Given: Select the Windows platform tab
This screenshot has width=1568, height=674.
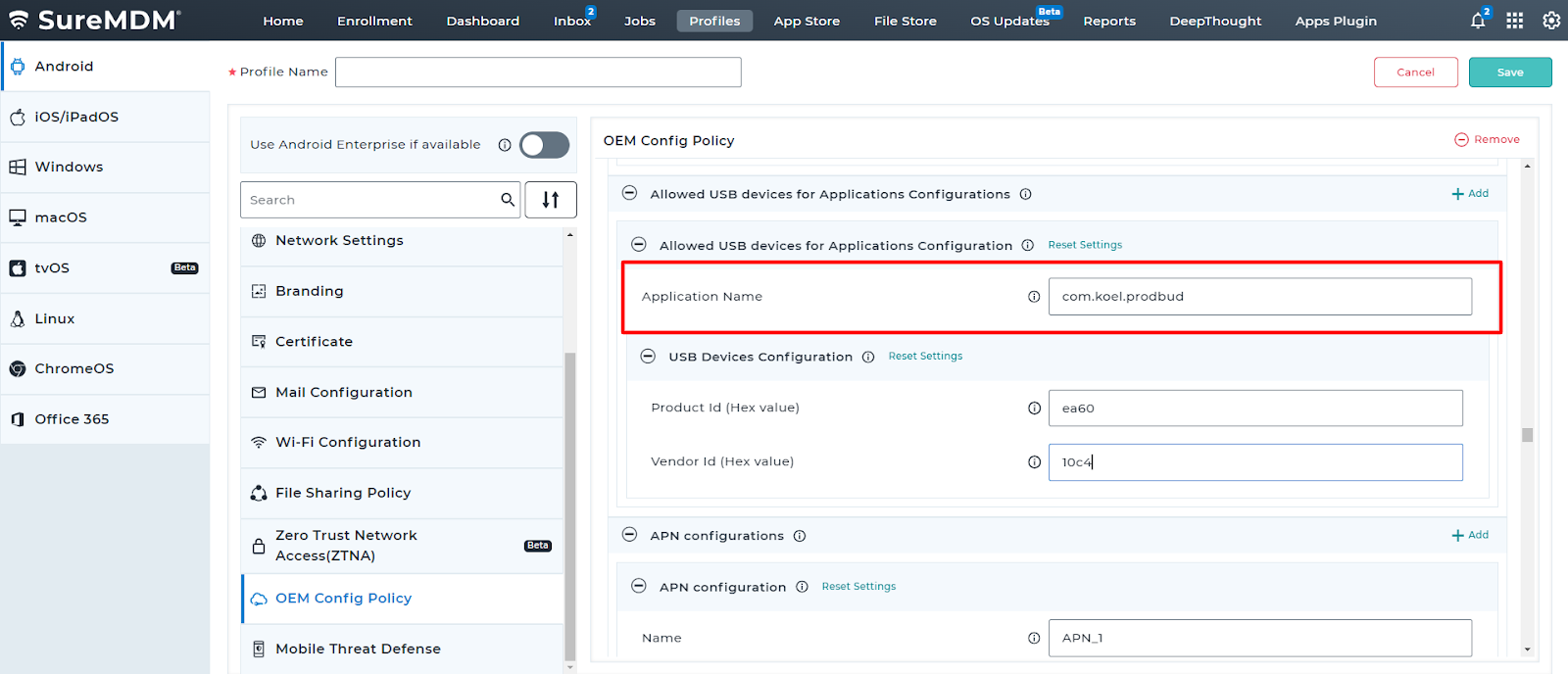Looking at the screenshot, I should [105, 167].
